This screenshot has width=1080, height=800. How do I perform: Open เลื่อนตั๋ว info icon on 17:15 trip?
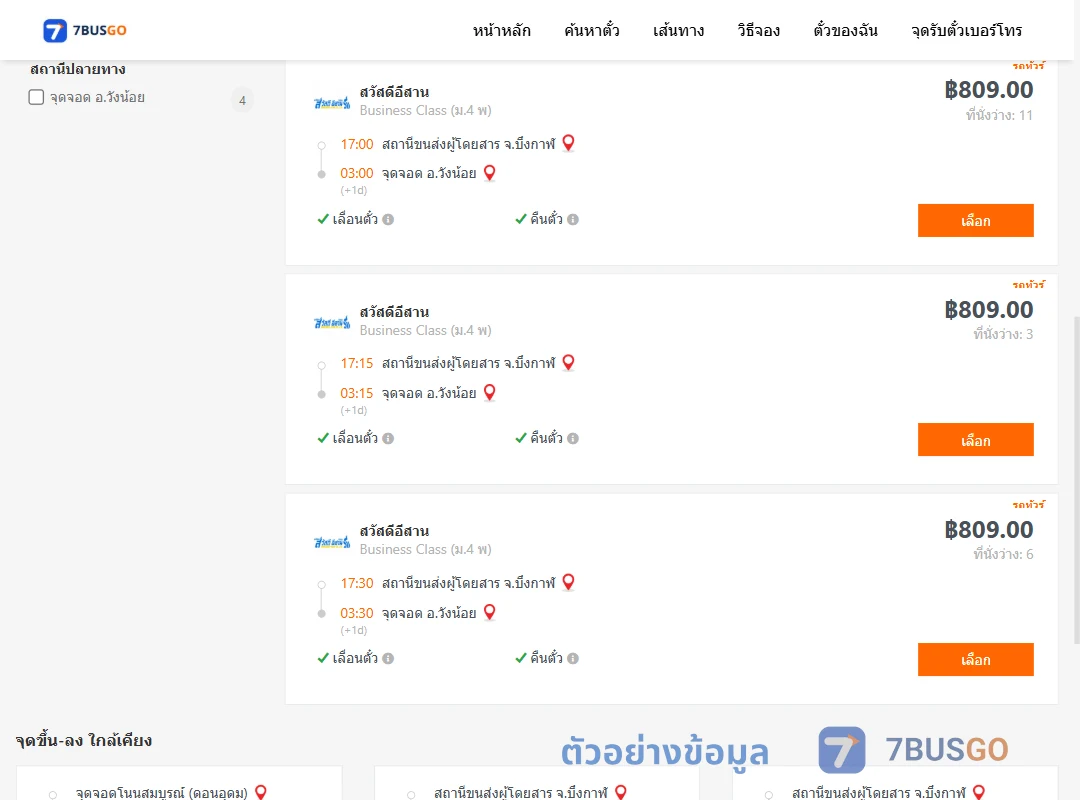click(388, 438)
